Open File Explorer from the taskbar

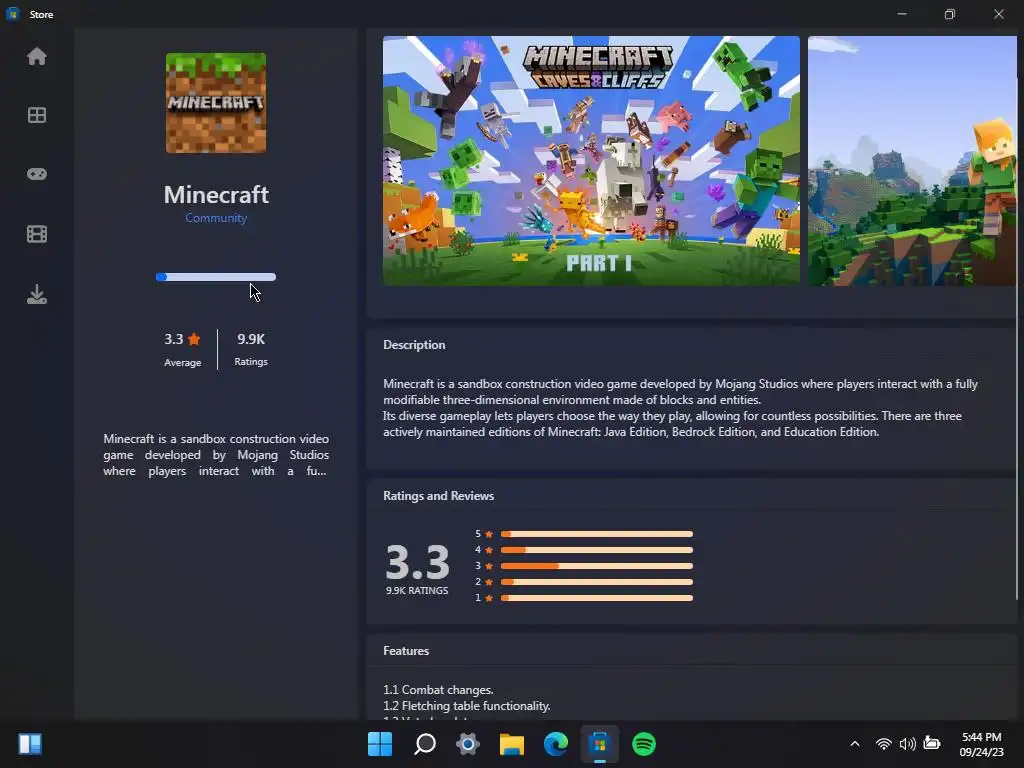click(x=512, y=744)
